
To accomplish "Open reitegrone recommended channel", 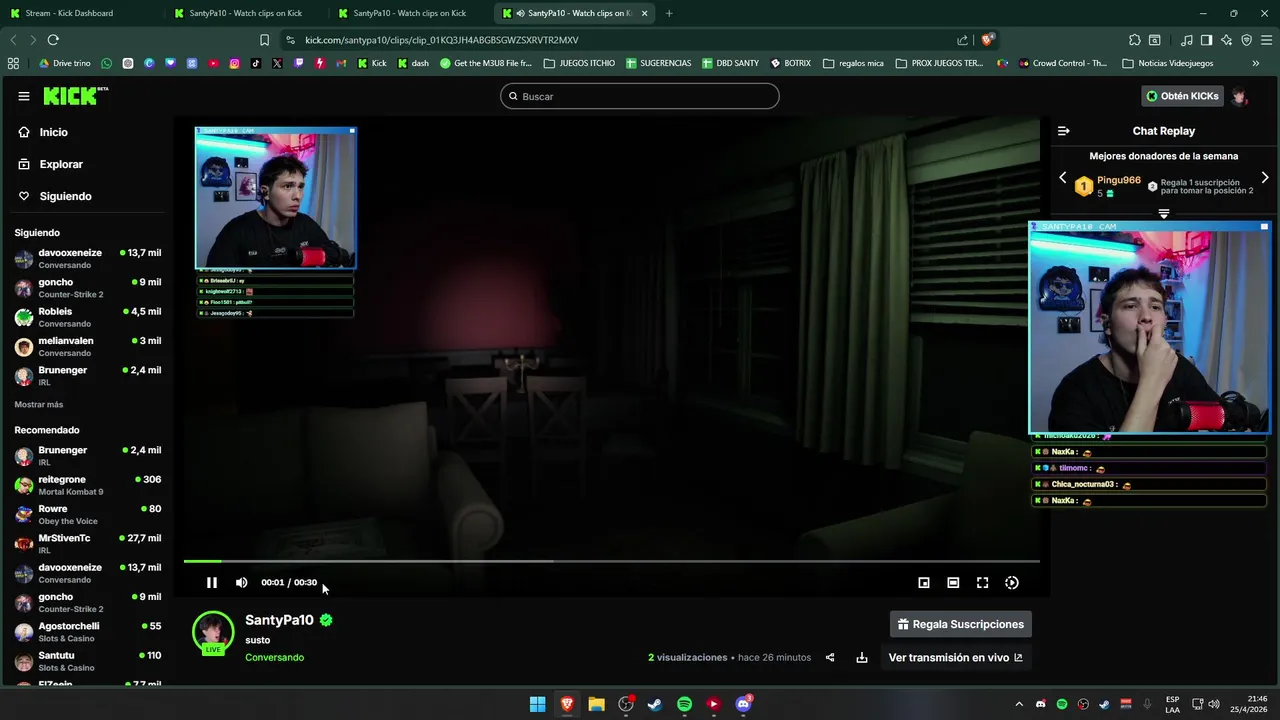I will [x=88, y=485].
